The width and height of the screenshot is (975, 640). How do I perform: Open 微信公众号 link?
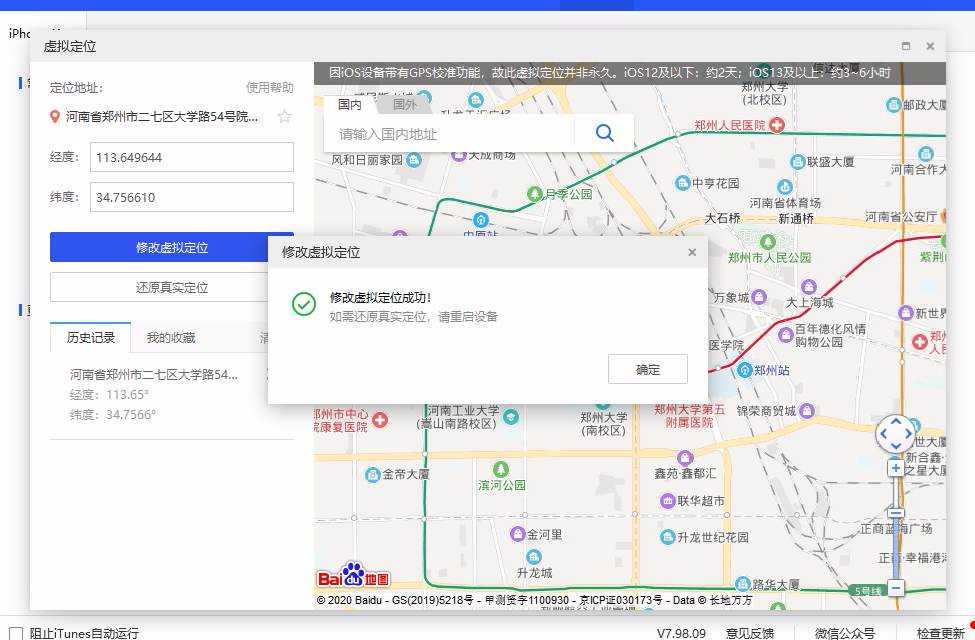(x=845, y=633)
